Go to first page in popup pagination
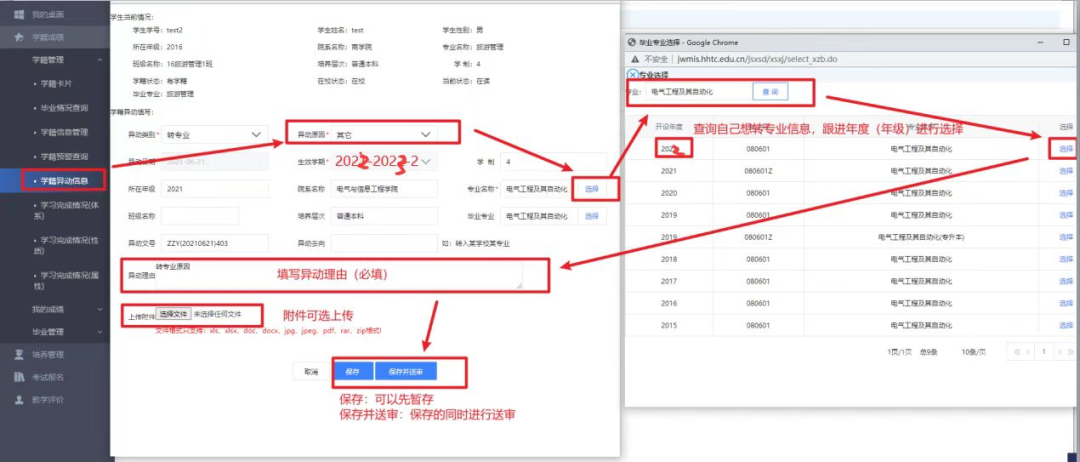 1016,352
